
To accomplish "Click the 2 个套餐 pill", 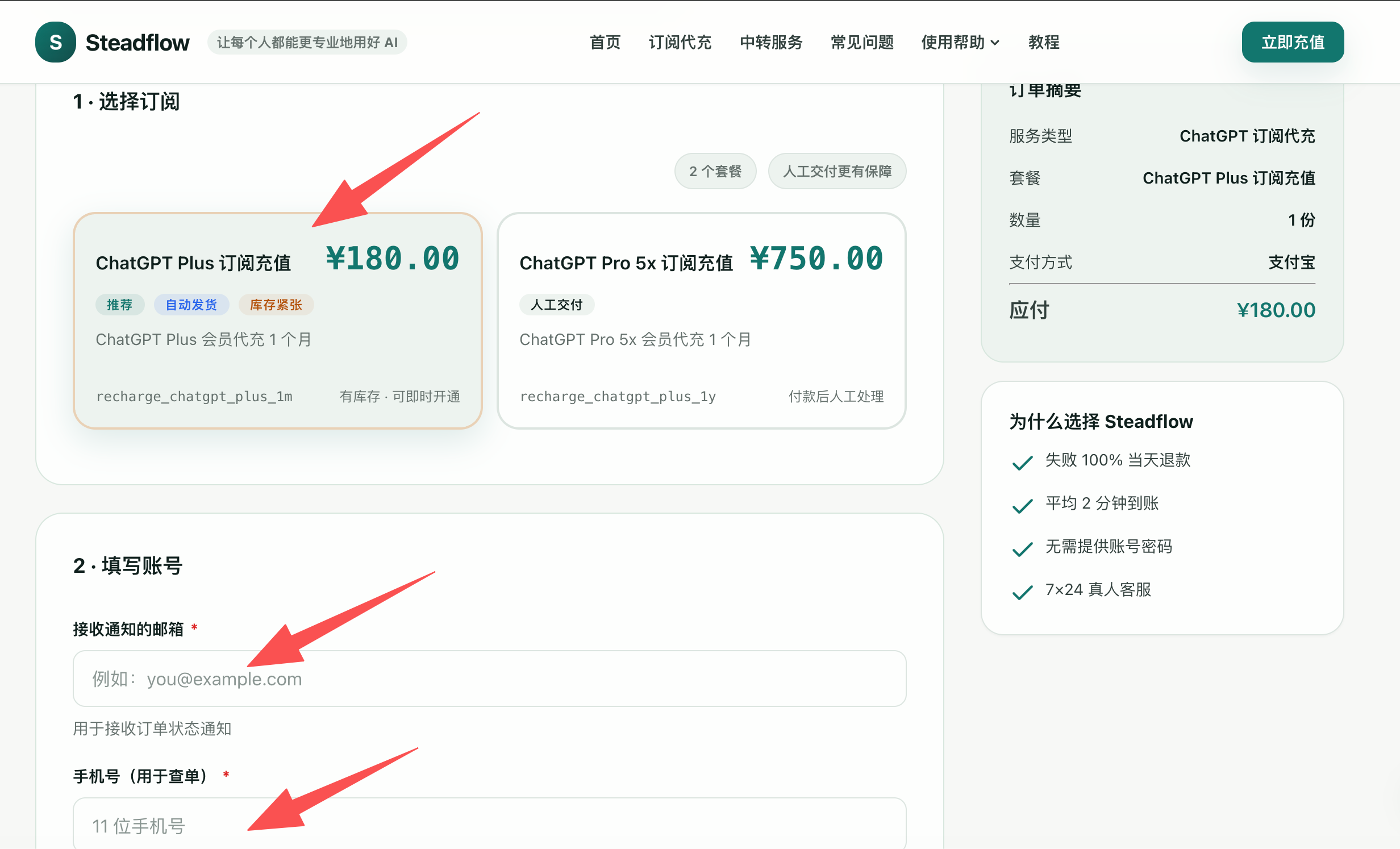I will tap(715, 171).
